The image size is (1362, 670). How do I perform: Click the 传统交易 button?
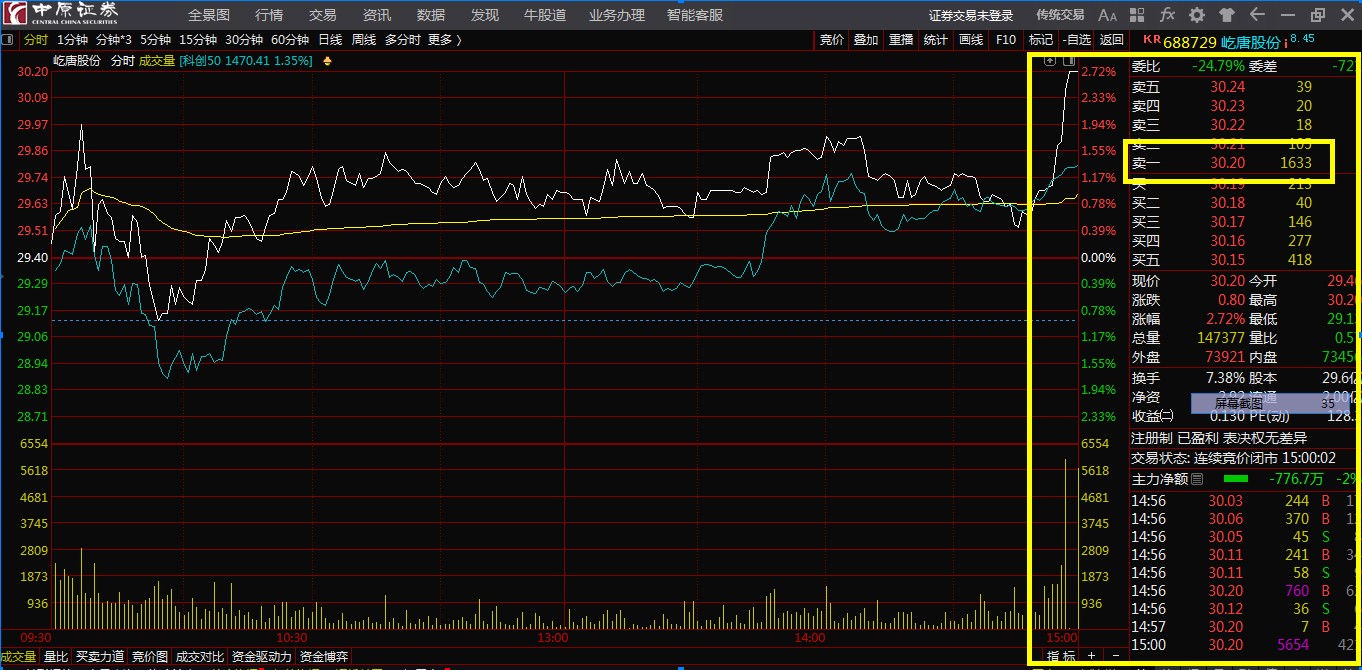point(1060,15)
